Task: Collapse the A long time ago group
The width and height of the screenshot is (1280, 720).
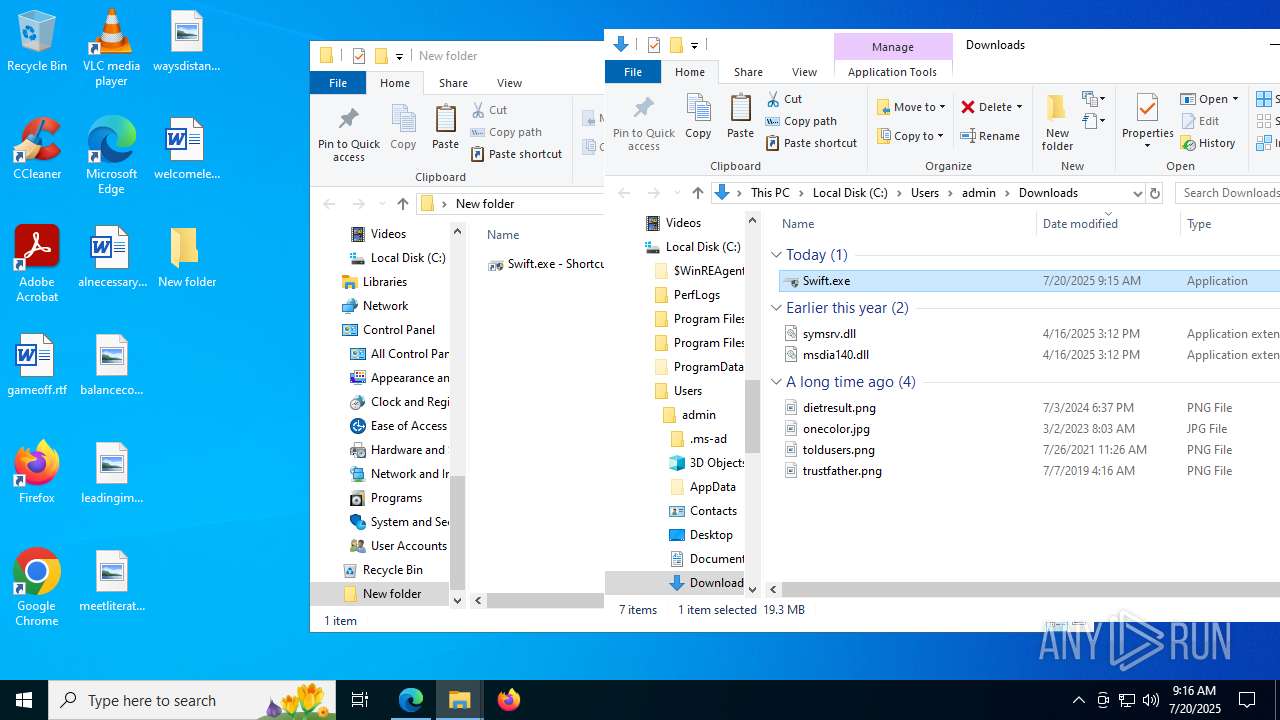Action: click(776, 382)
